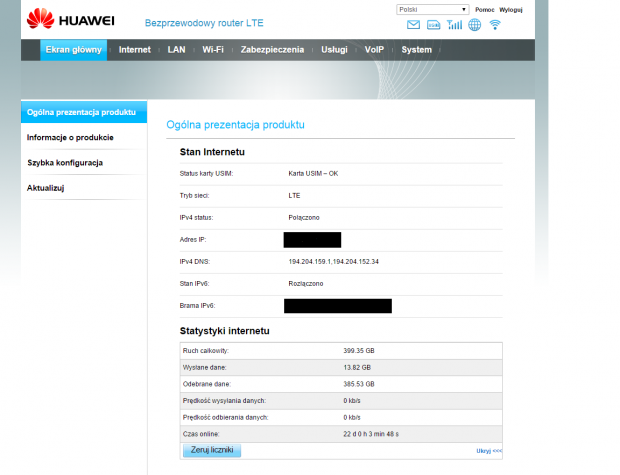Click the signal strength bars icon
Viewport: 620px width, 475px height.
(x=455, y=25)
